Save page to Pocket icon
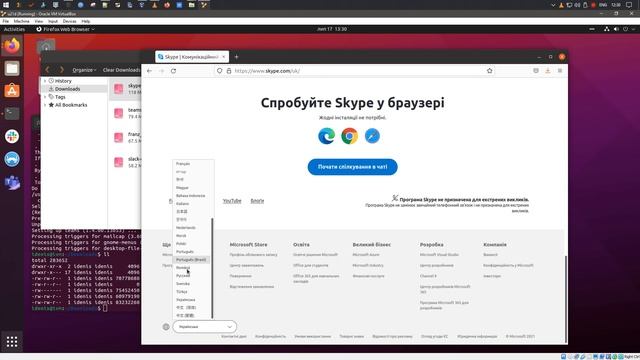This screenshot has height=360, width=640. [x=536, y=71]
